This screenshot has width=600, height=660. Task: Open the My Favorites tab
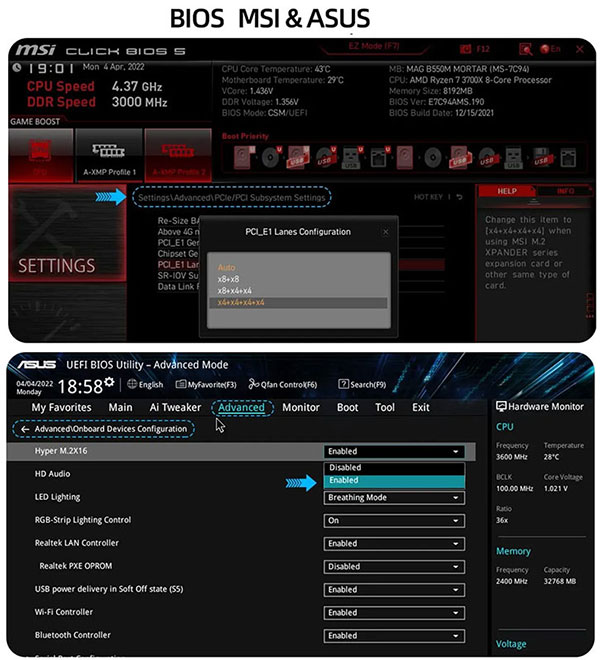(x=61, y=407)
